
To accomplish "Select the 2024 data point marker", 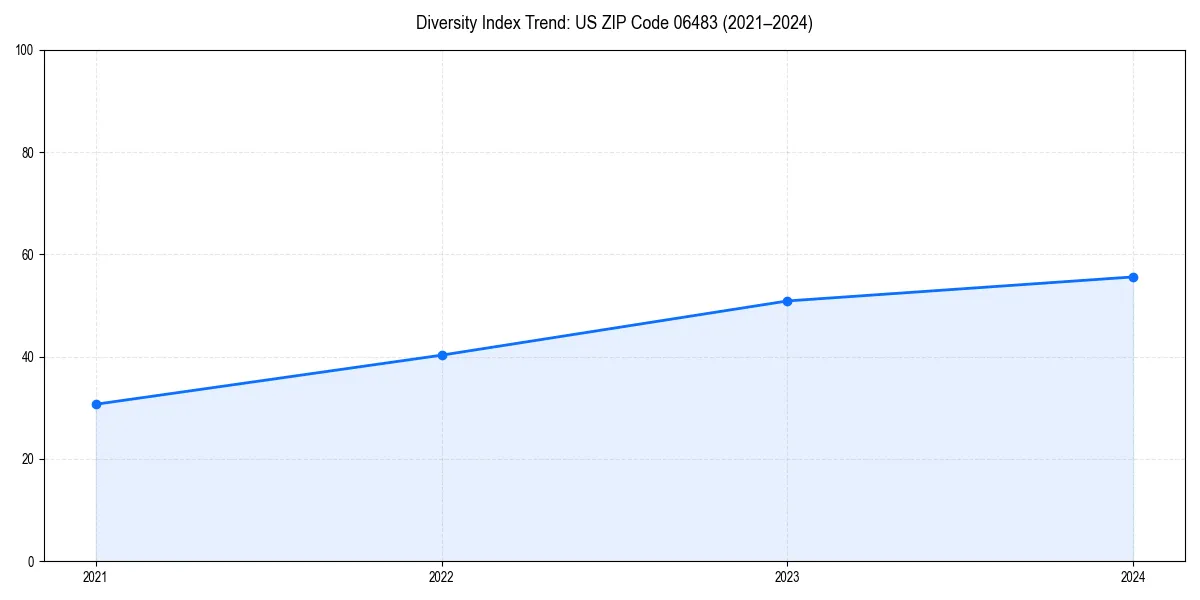I will point(1133,276).
